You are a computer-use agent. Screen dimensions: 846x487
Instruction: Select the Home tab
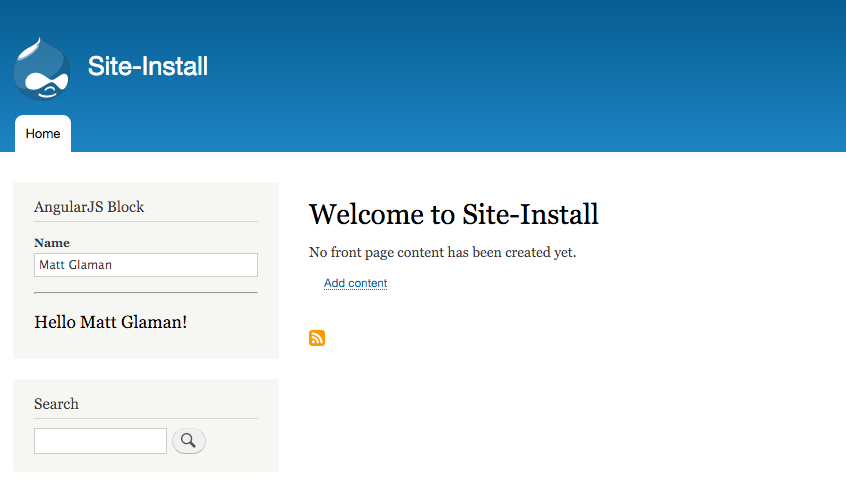(x=43, y=134)
